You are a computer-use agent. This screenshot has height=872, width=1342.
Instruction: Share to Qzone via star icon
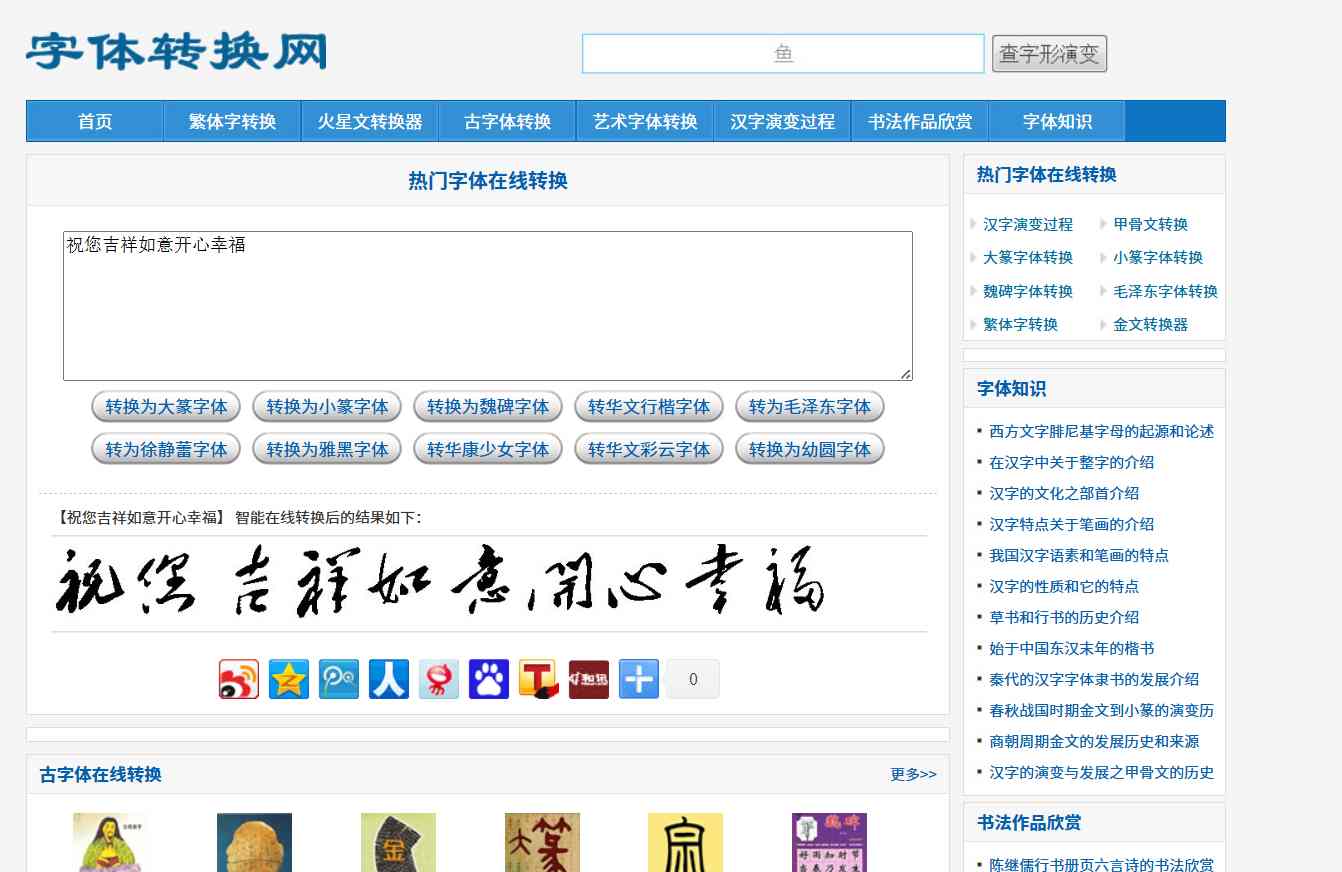pyautogui.click(x=288, y=678)
